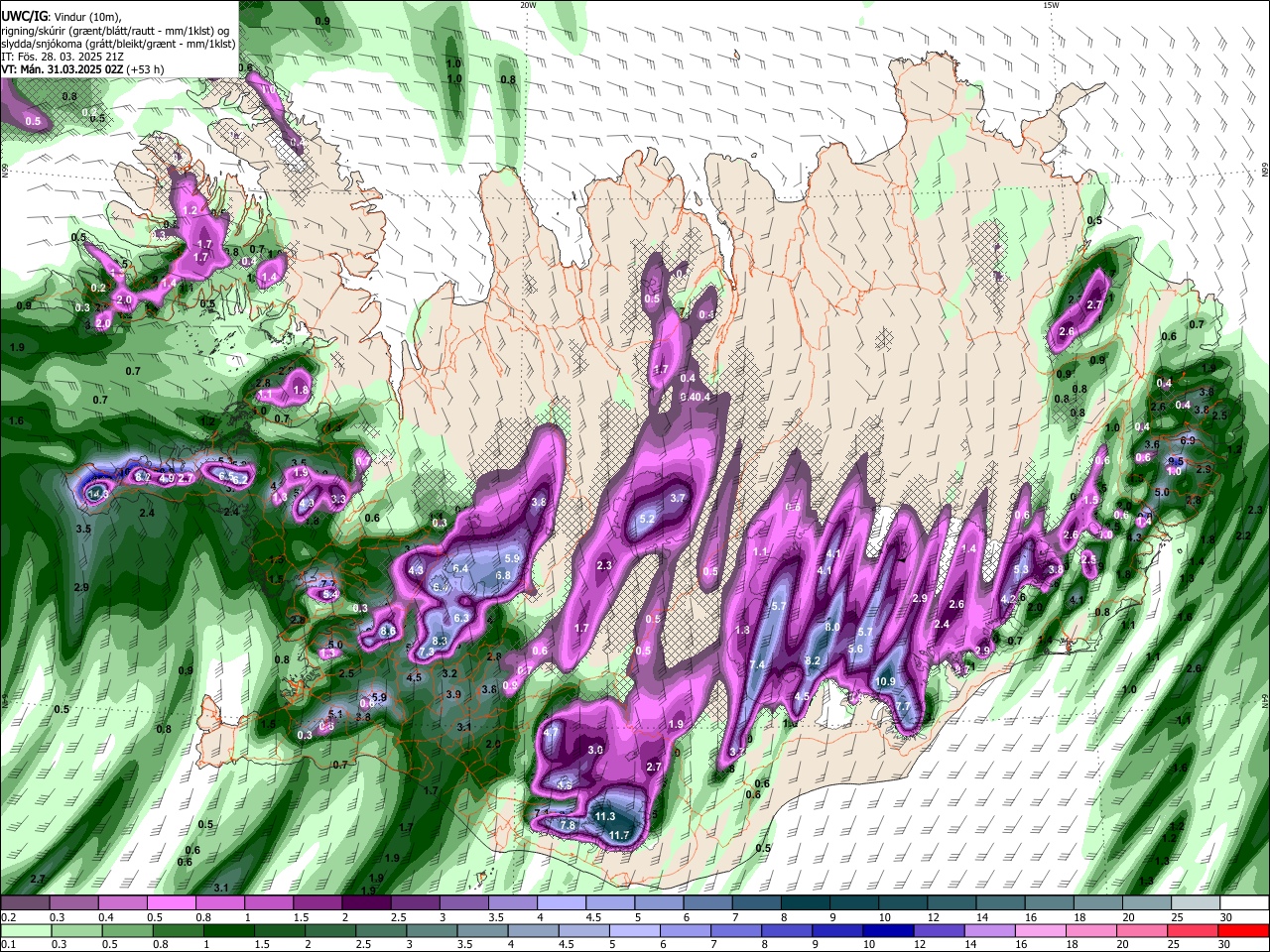Click the '0.2' label starting the snow scale
The height and width of the screenshot is (952, 1270).
pos(7,917)
